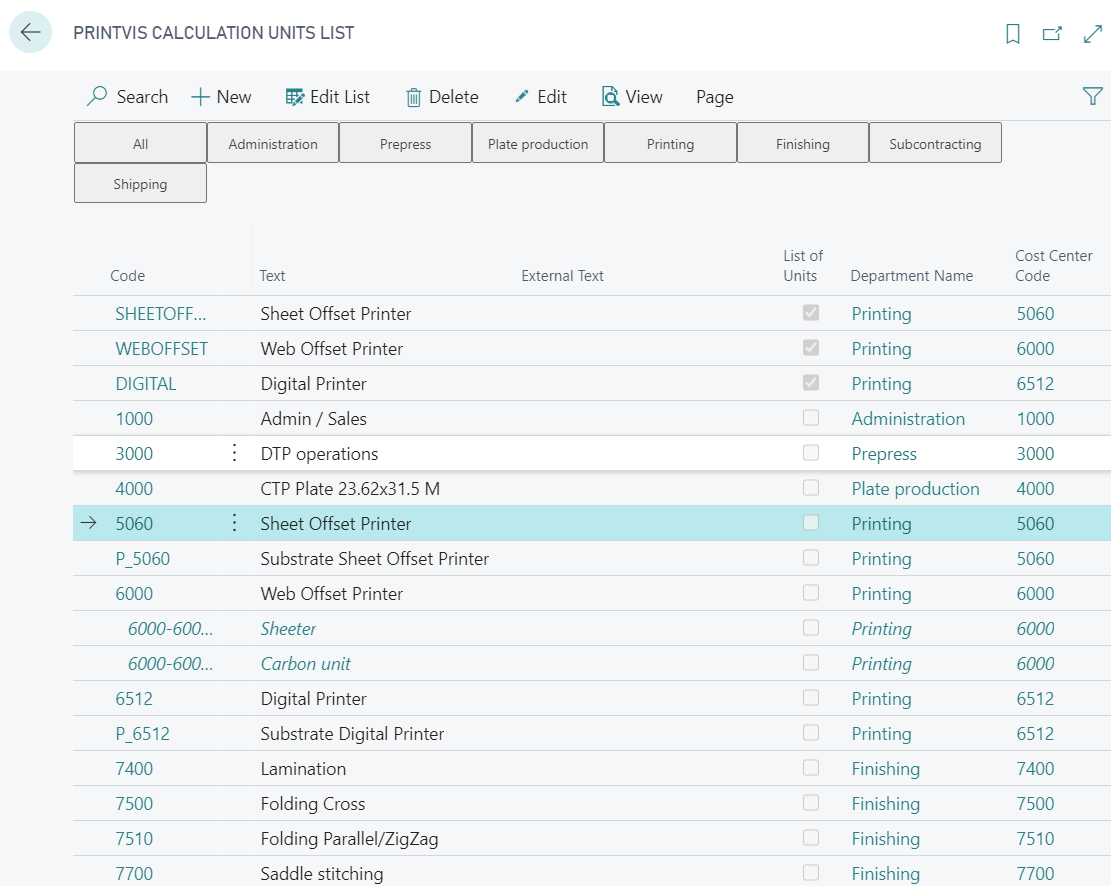Sort by the Code column header
The width and height of the screenshot is (1111, 886).
128,276
